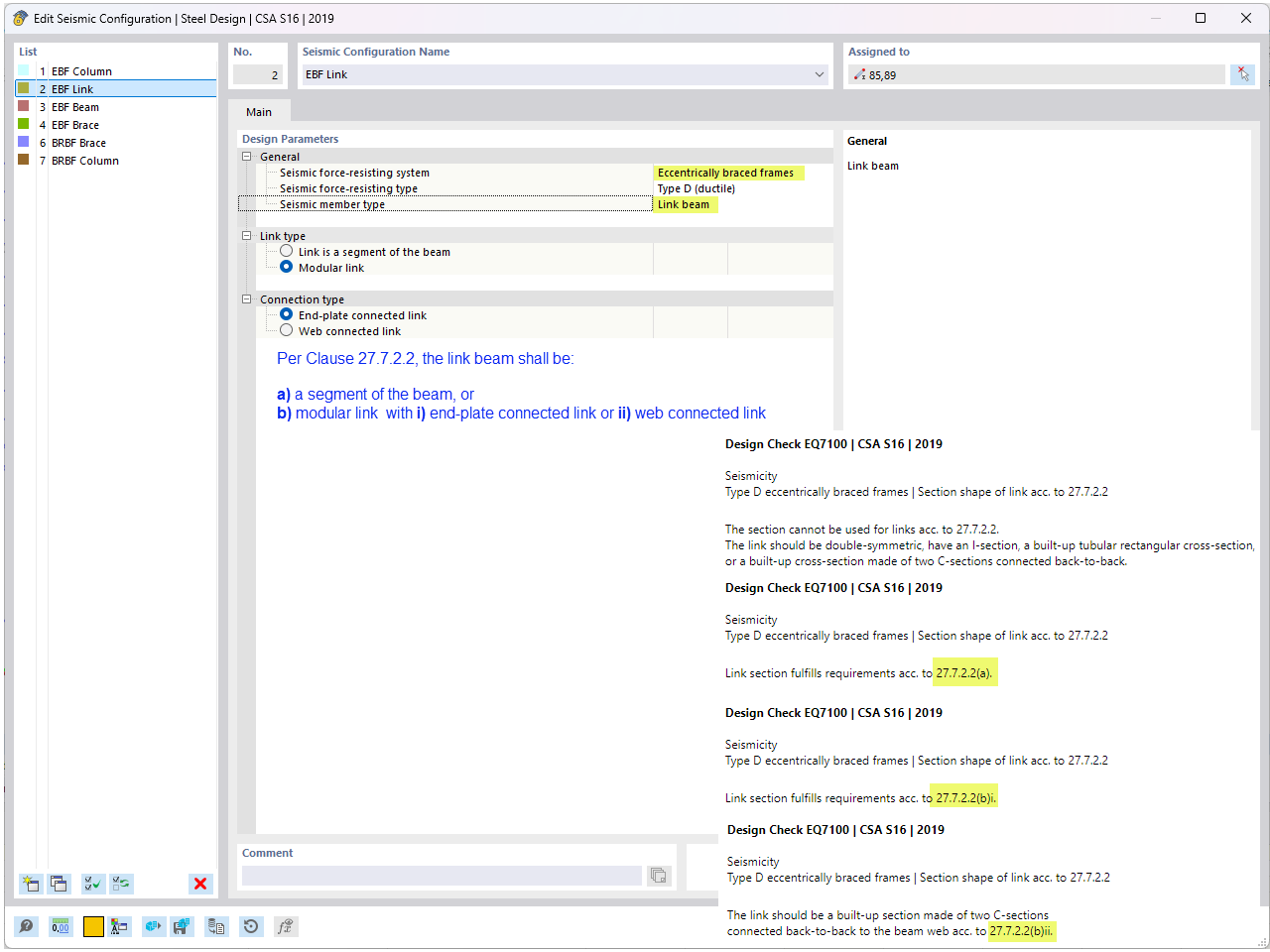This screenshot has width=1270, height=952.
Task: Delete the selected configuration with red X
Action: (x=200, y=884)
